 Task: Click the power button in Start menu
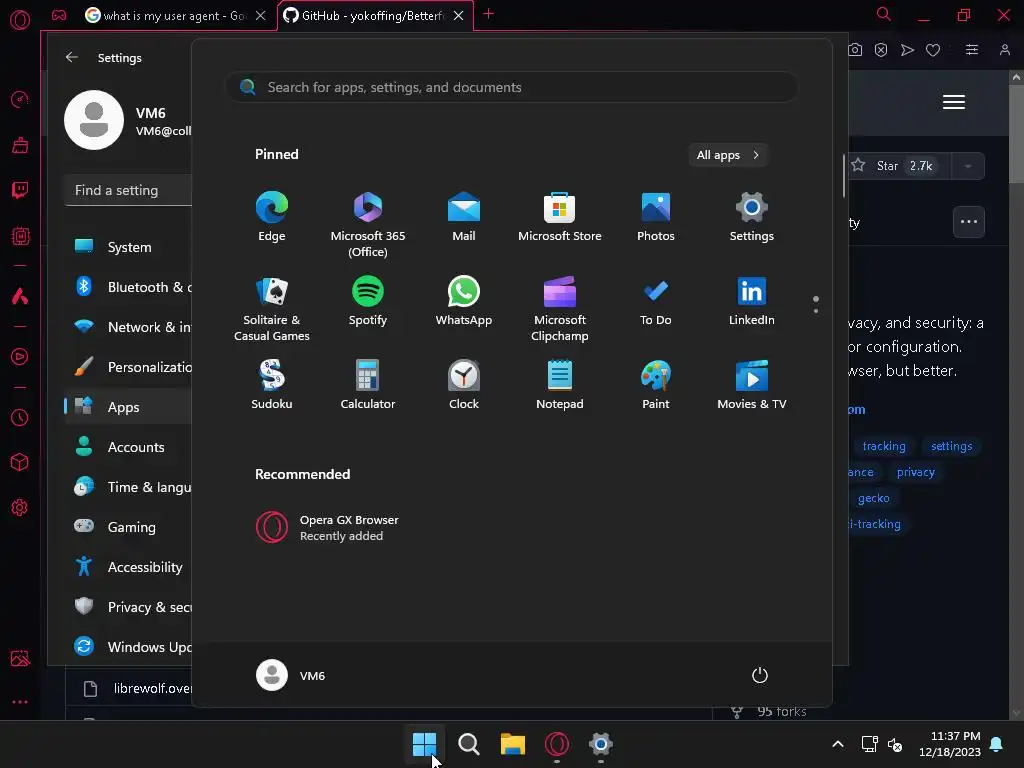pos(760,675)
